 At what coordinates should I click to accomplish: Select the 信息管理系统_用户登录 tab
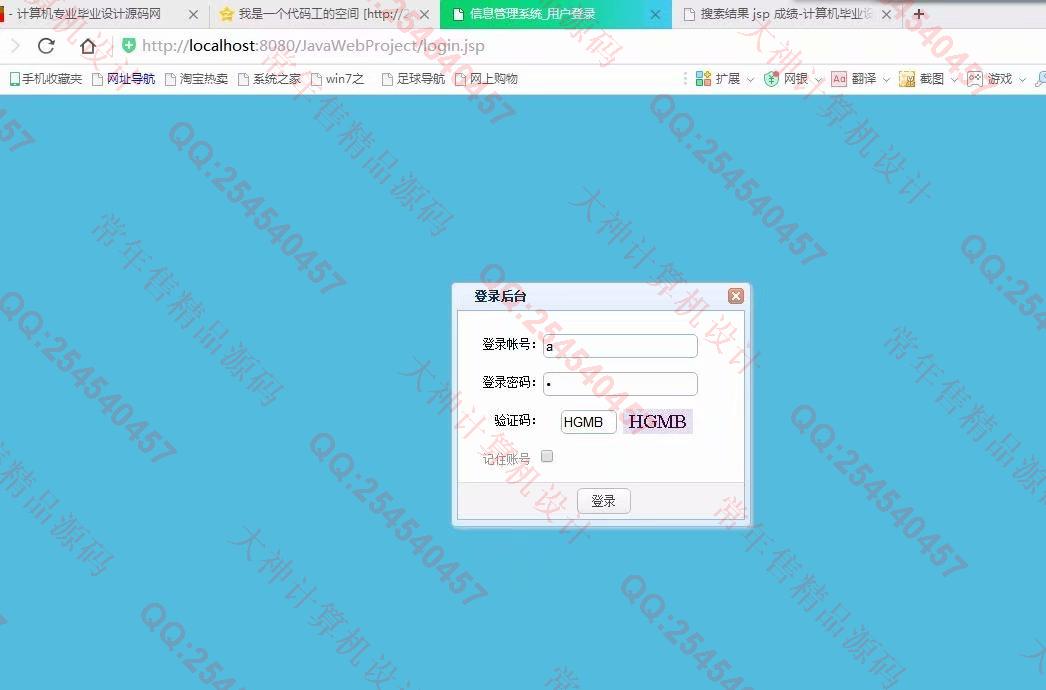point(554,14)
